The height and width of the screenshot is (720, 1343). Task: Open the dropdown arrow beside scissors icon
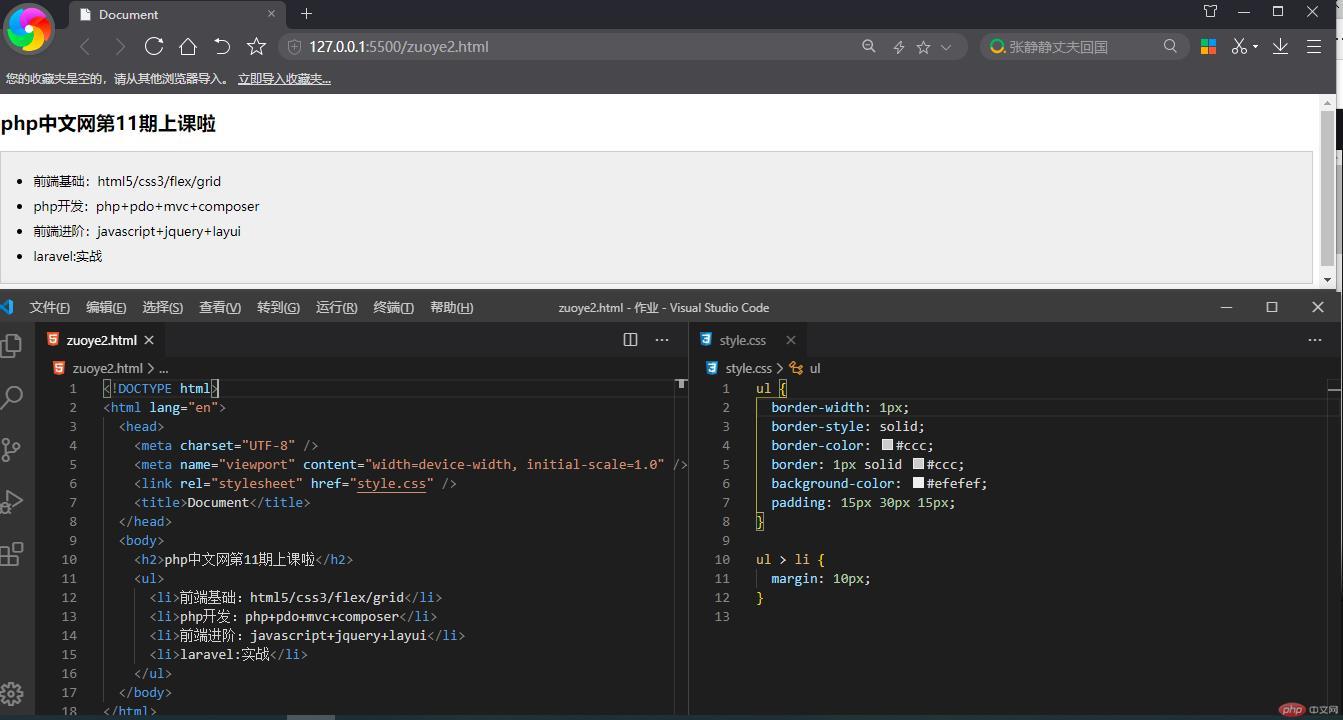click(1255, 47)
